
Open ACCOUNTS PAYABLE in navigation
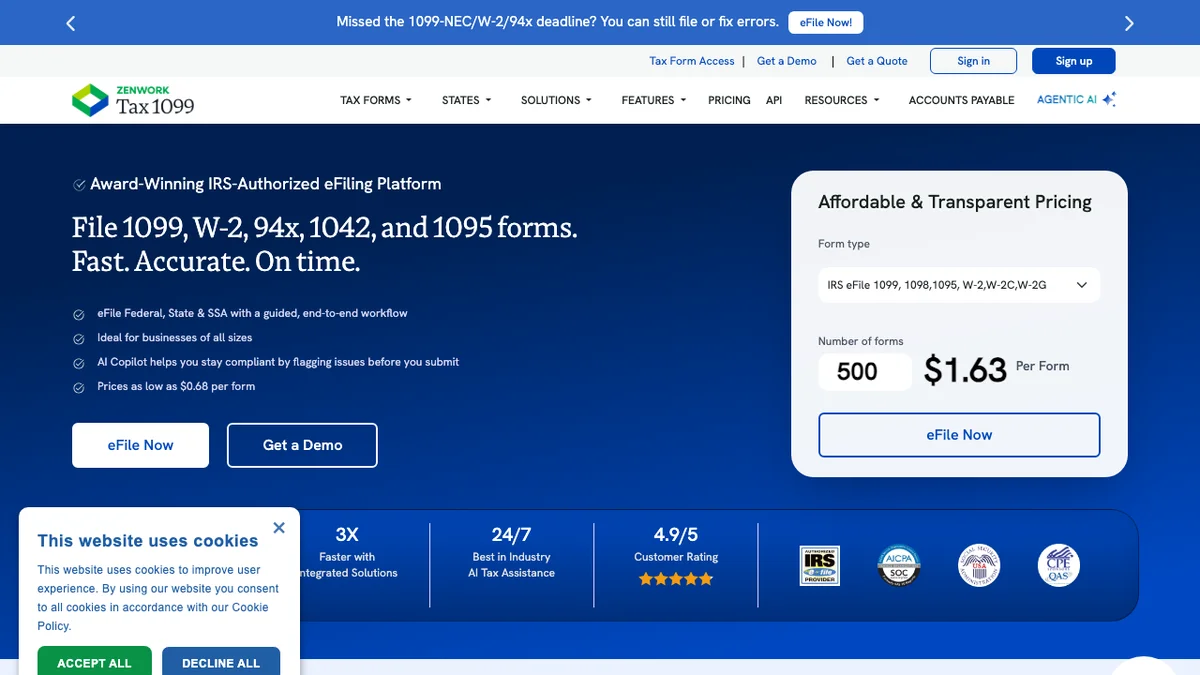pyautogui.click(x=961, y=100)
